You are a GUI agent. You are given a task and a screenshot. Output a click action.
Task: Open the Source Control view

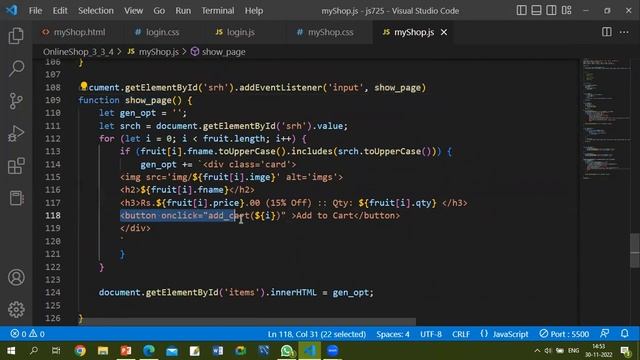16,101
